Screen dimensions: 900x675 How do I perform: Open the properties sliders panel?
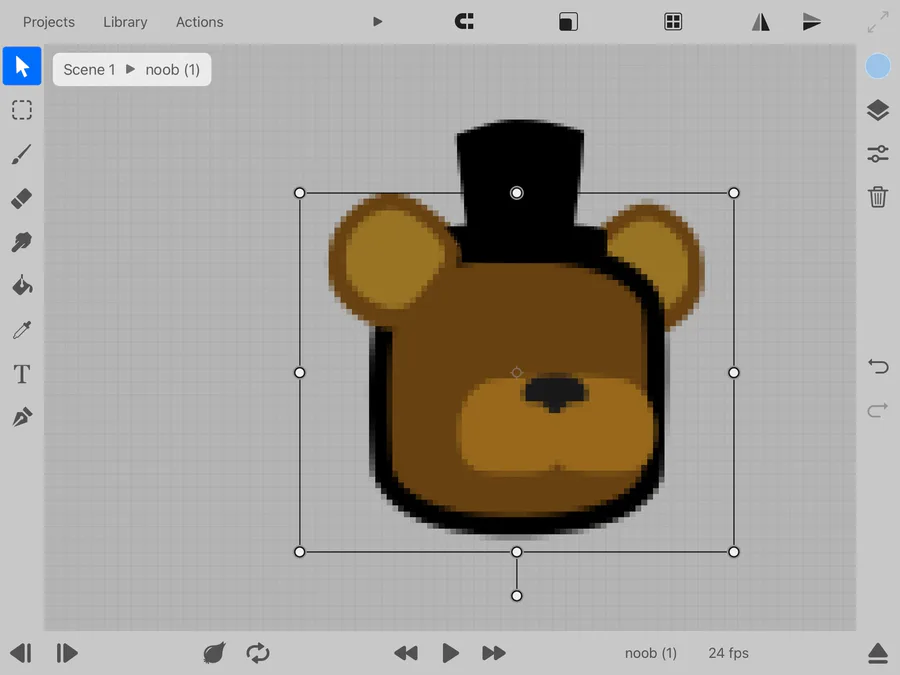(x=878, y=154)
